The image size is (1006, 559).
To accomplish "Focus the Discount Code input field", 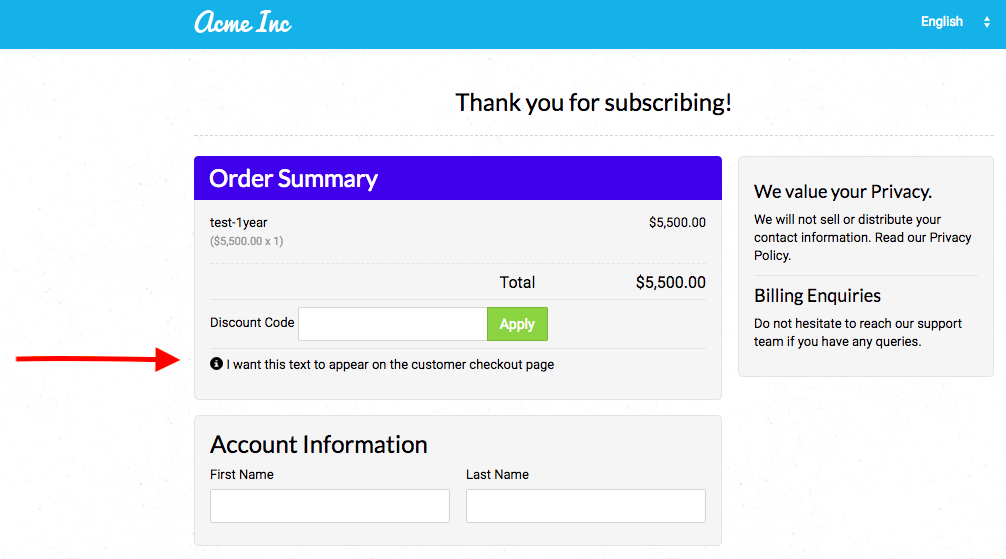I will click(x=393, y=324).
